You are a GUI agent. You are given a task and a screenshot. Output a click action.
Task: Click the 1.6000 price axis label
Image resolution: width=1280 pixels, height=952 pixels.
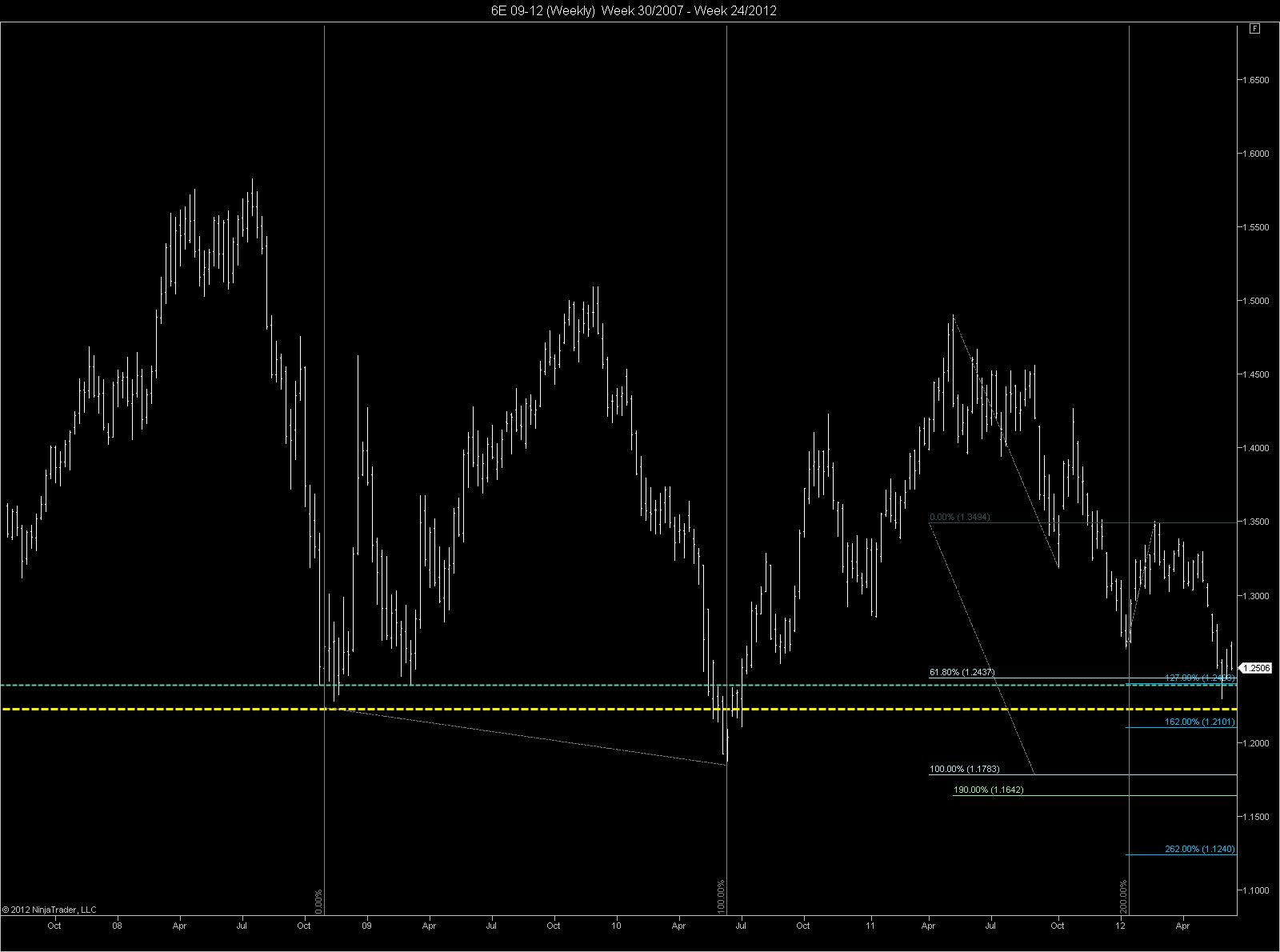1256,154
